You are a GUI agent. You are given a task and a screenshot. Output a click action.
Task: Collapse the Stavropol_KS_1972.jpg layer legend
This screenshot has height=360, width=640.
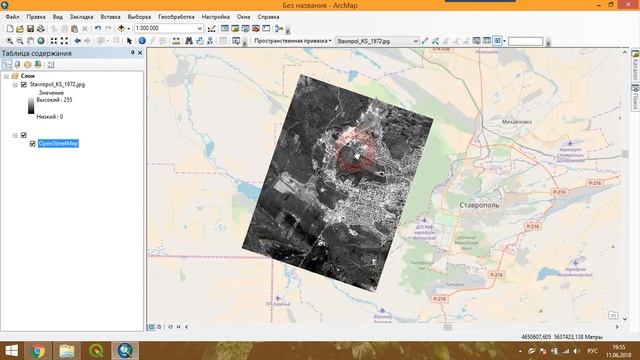coord(15,84)
